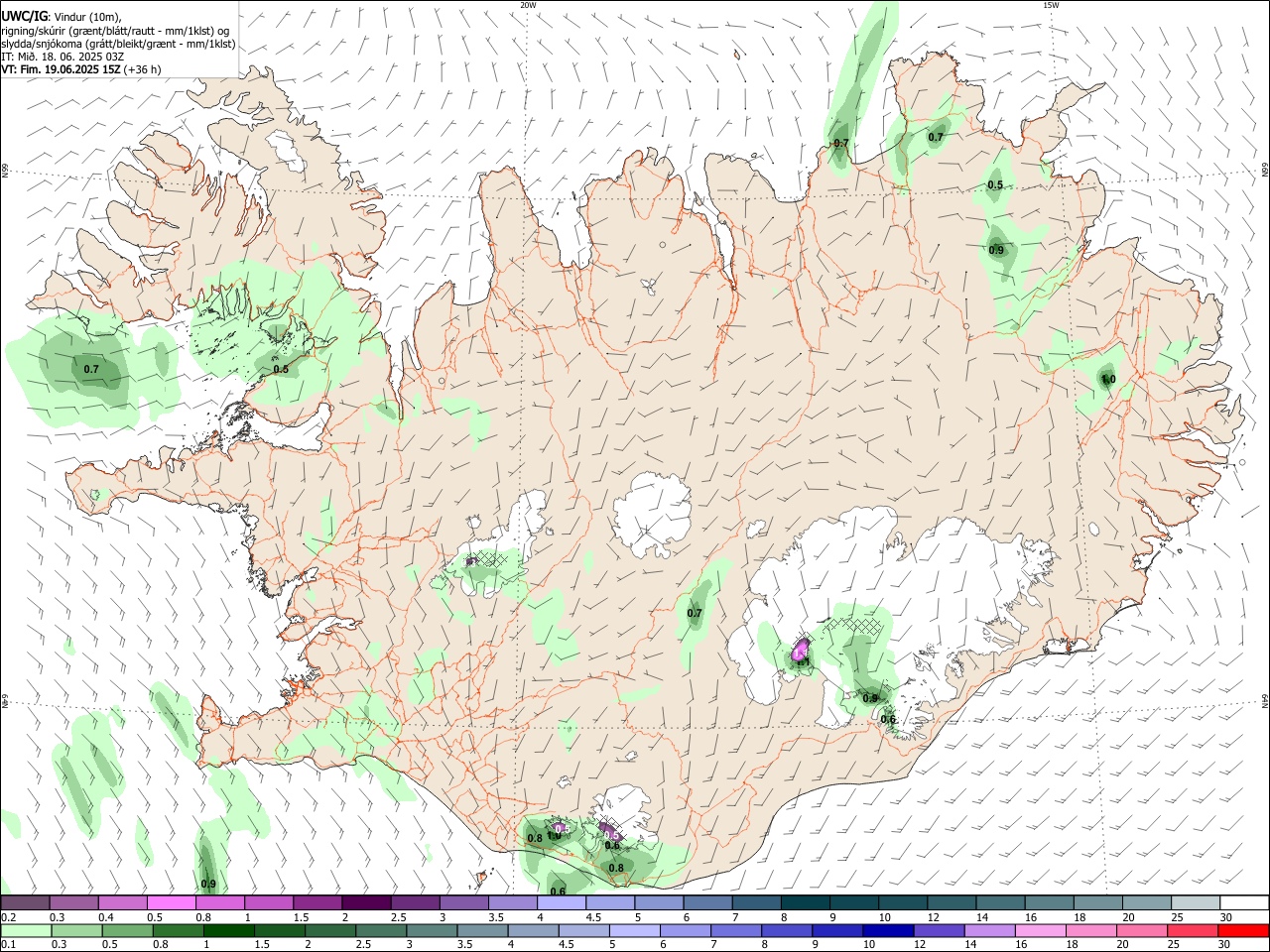Click the 0.7 rain value over the western sea
This screenshot has height=952, width=1270.
pyautogui.click(x=91, y=369)
